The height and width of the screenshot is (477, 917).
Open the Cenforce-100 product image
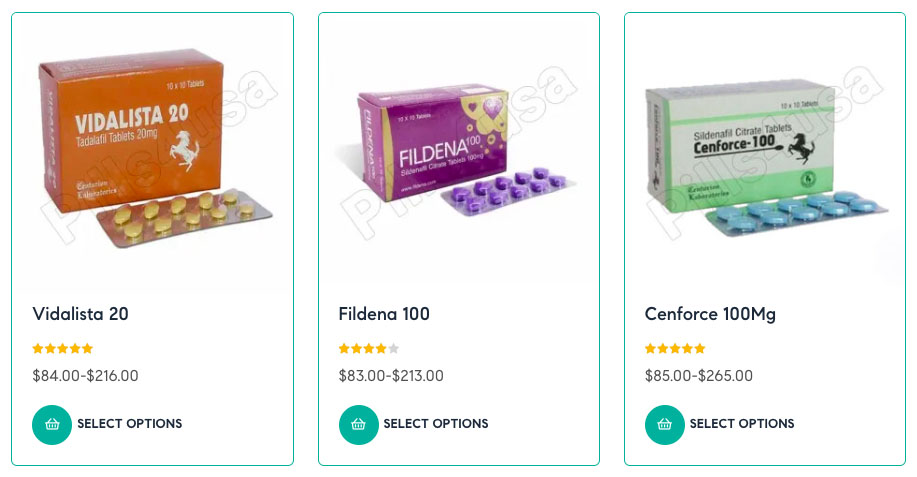coord(765,151)
